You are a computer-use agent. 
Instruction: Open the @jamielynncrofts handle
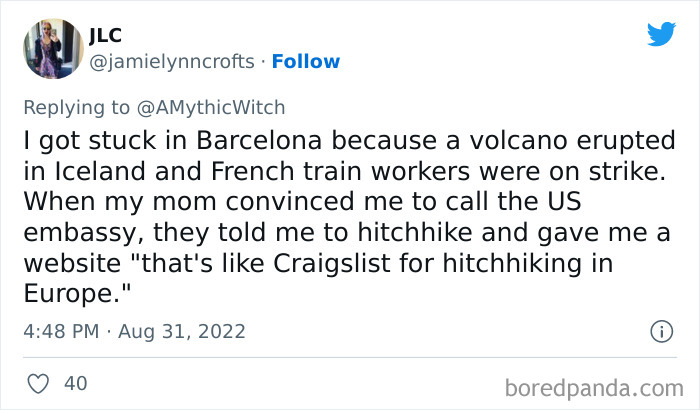point(172,61)
